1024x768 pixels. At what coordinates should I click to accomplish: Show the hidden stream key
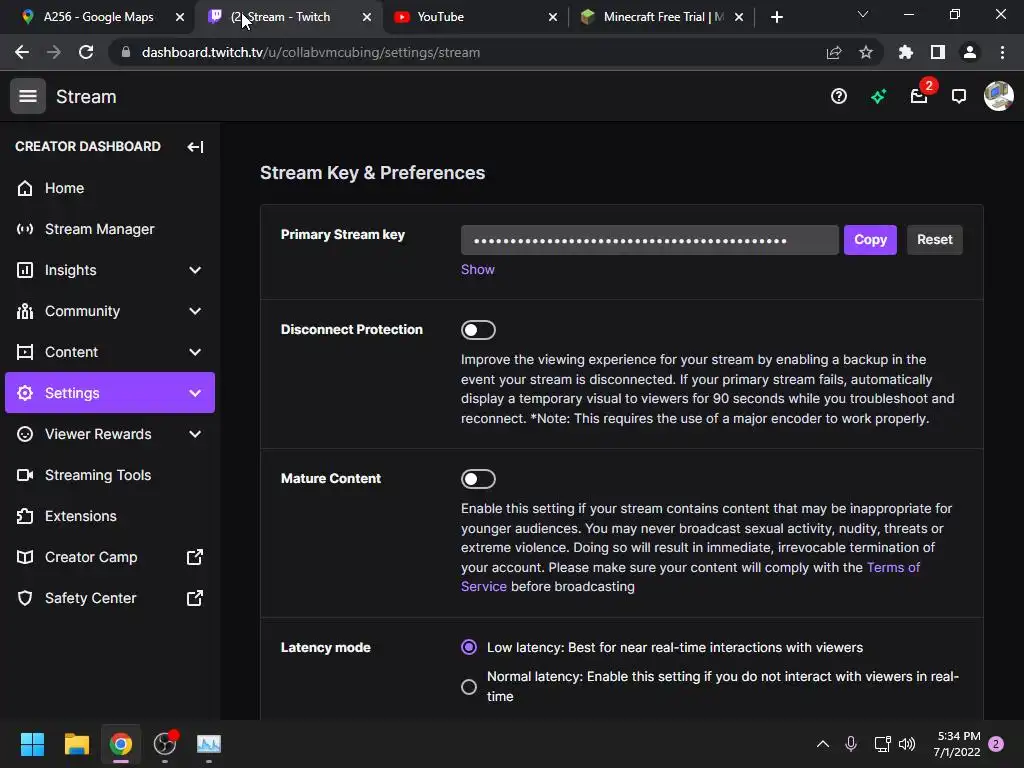coord(477,270)
